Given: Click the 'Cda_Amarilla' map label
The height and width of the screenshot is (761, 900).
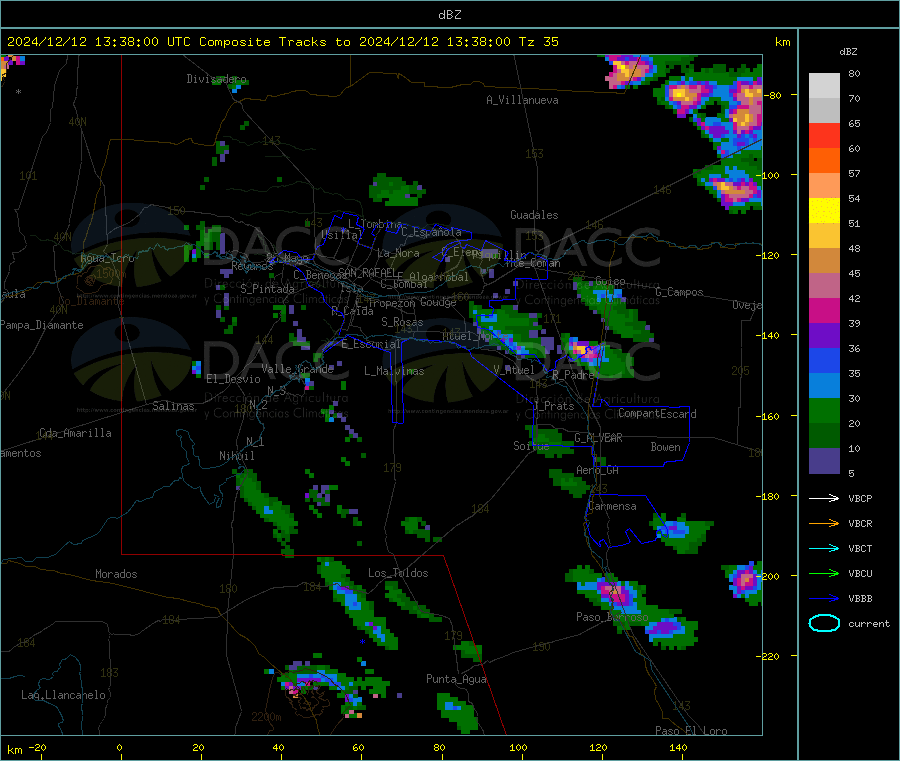Looking at the screenshot, I should (x=75, y=433).
